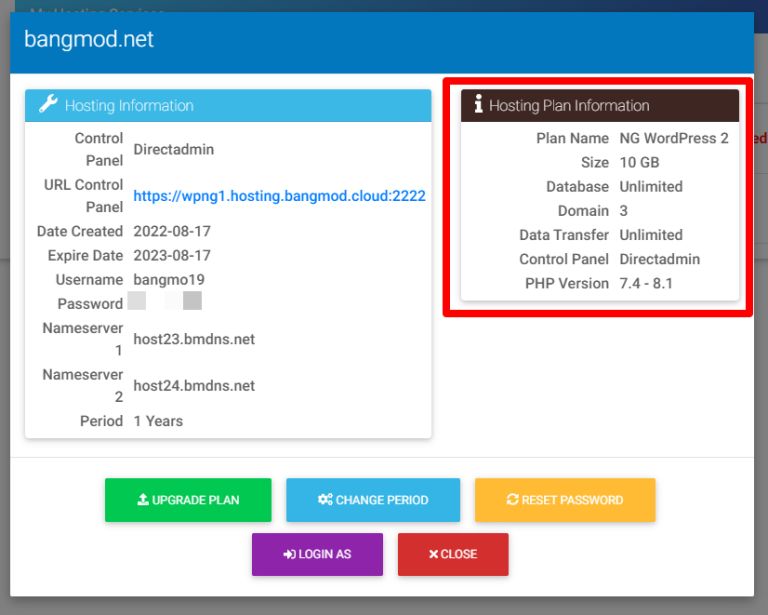Select the Data Transfer value Unlimited
The height and width of the screenshot is (615, 768).
(651, 235)
